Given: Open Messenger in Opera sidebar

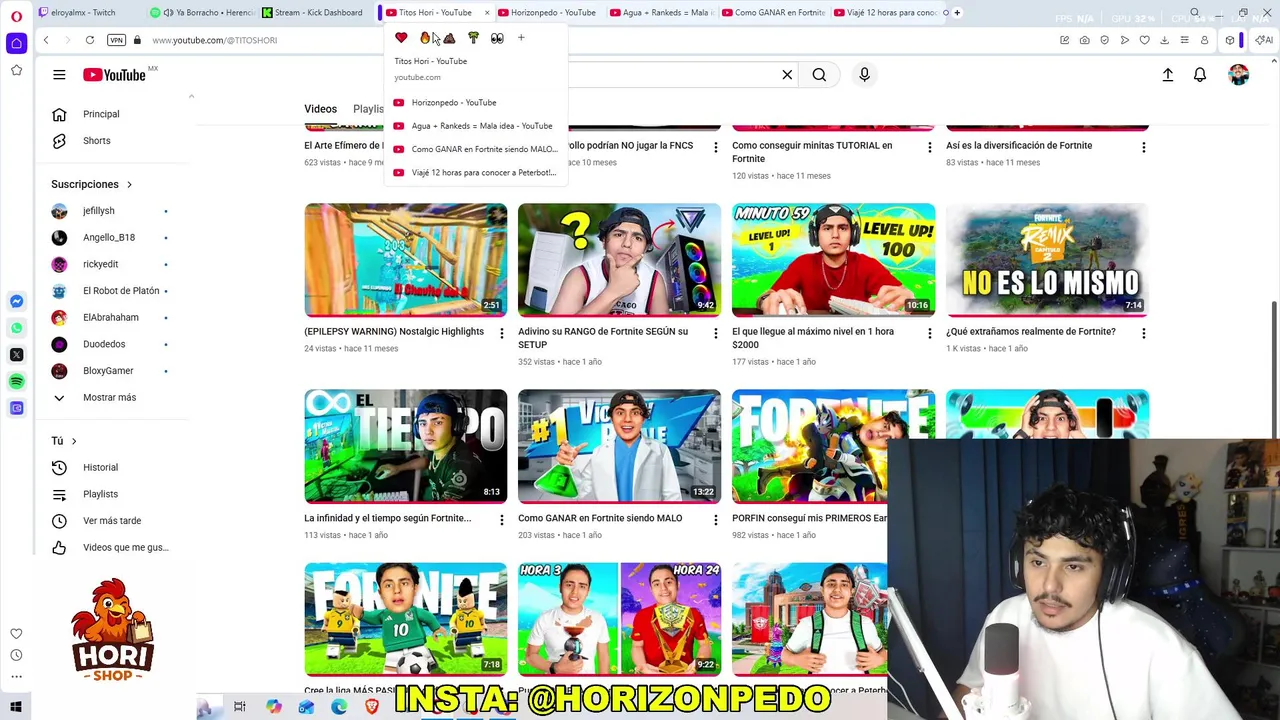Looking at the screenshot, I should click(x=16, y=301).
